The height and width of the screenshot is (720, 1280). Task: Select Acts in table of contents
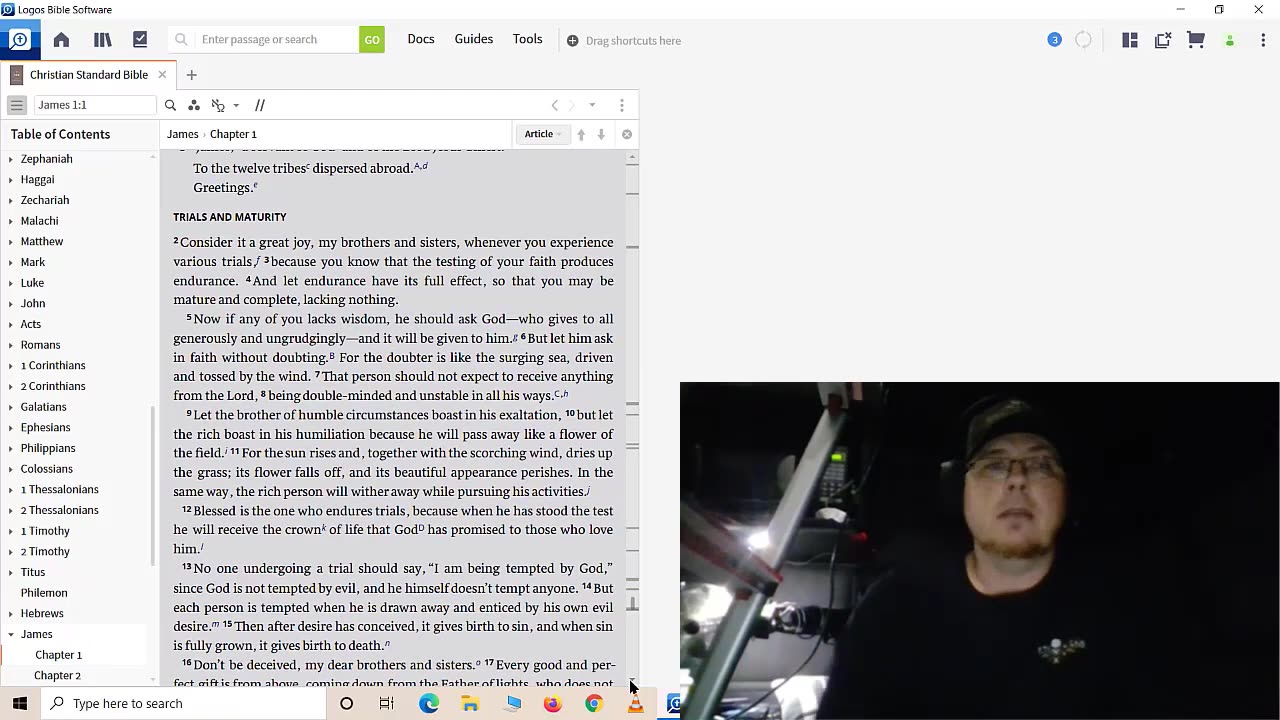click(31, 324)
